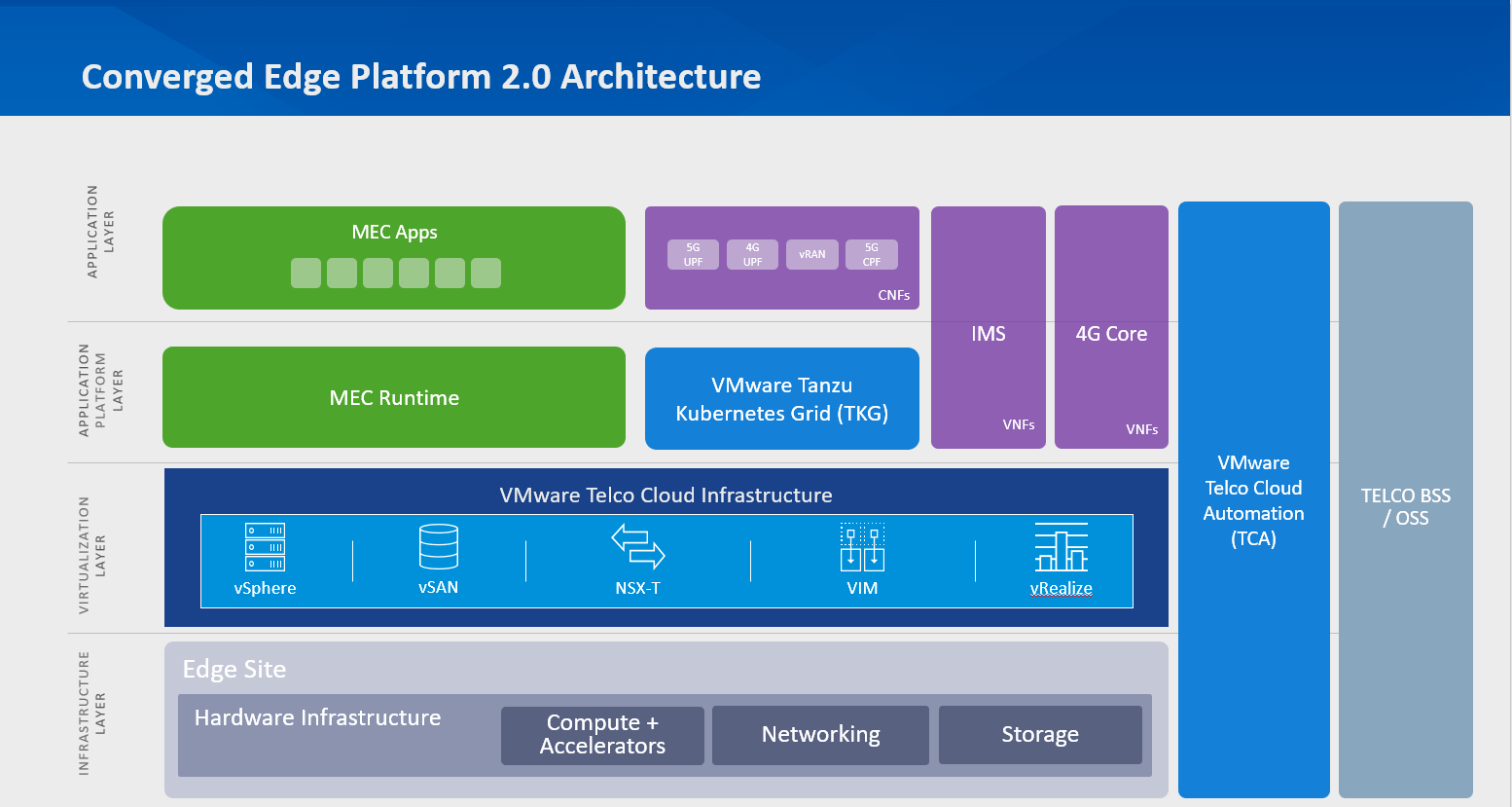The image size is (1512, 807).
Task: Select the 'CNFs' label
Action: pyautogui.click(x=893, y=295)
